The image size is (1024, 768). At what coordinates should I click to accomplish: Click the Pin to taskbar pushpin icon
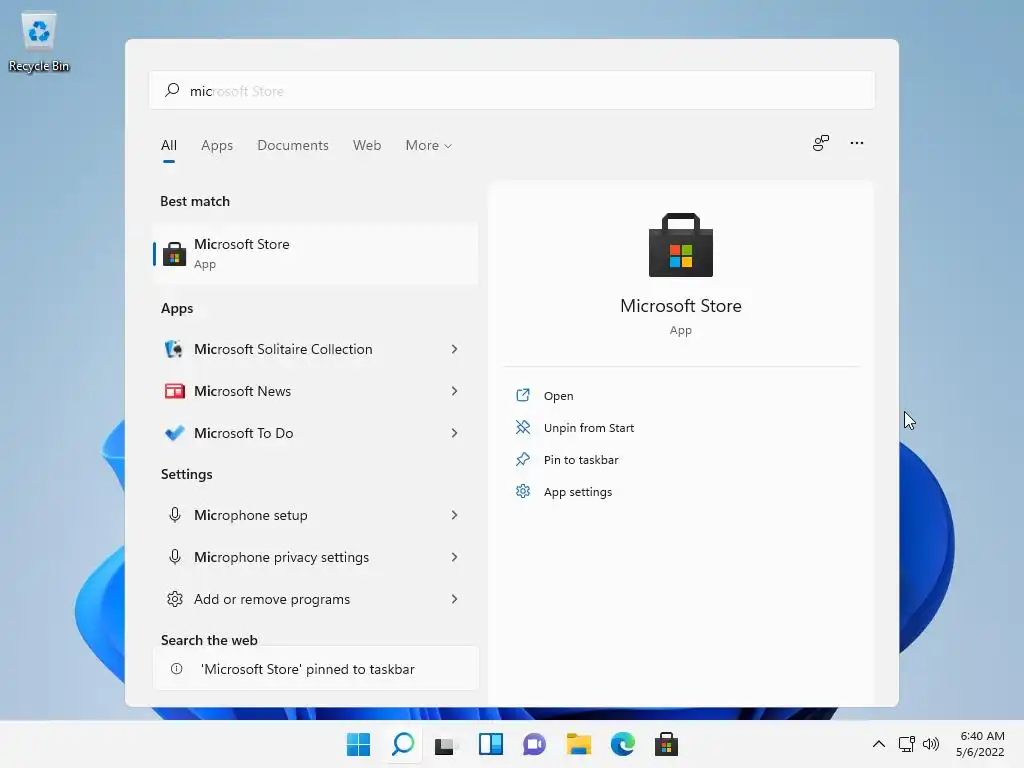[x=522, y=459]
